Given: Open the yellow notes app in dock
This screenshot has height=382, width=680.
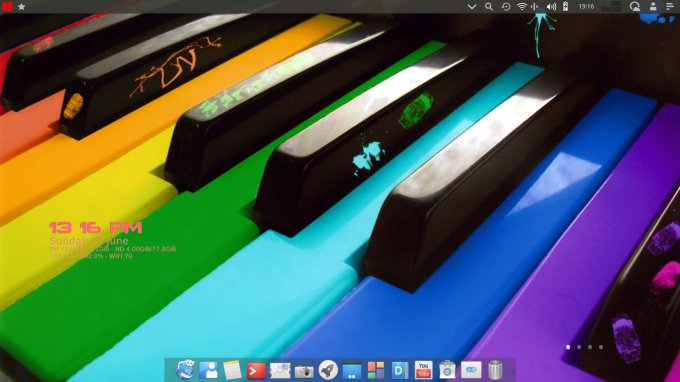Looking at the screenshot, I should tap(232, 370).
